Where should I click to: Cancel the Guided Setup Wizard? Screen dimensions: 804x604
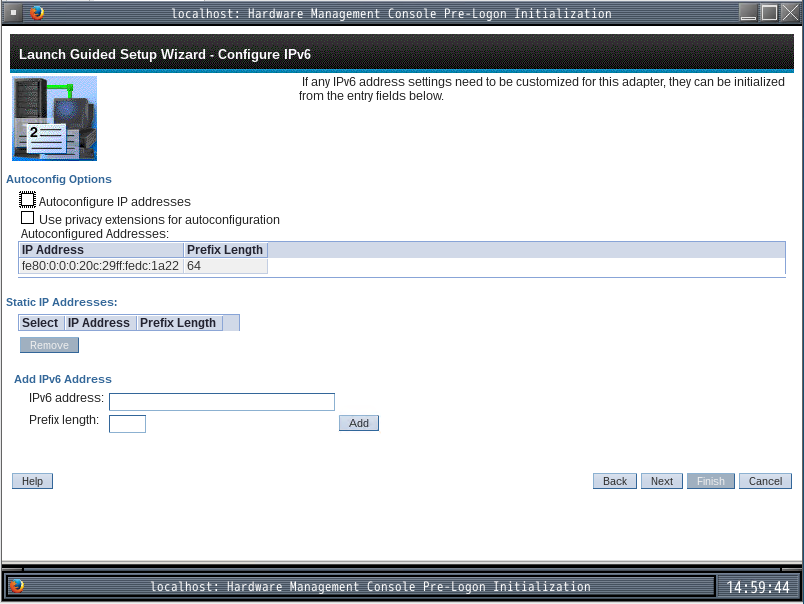tap(765, 481)
